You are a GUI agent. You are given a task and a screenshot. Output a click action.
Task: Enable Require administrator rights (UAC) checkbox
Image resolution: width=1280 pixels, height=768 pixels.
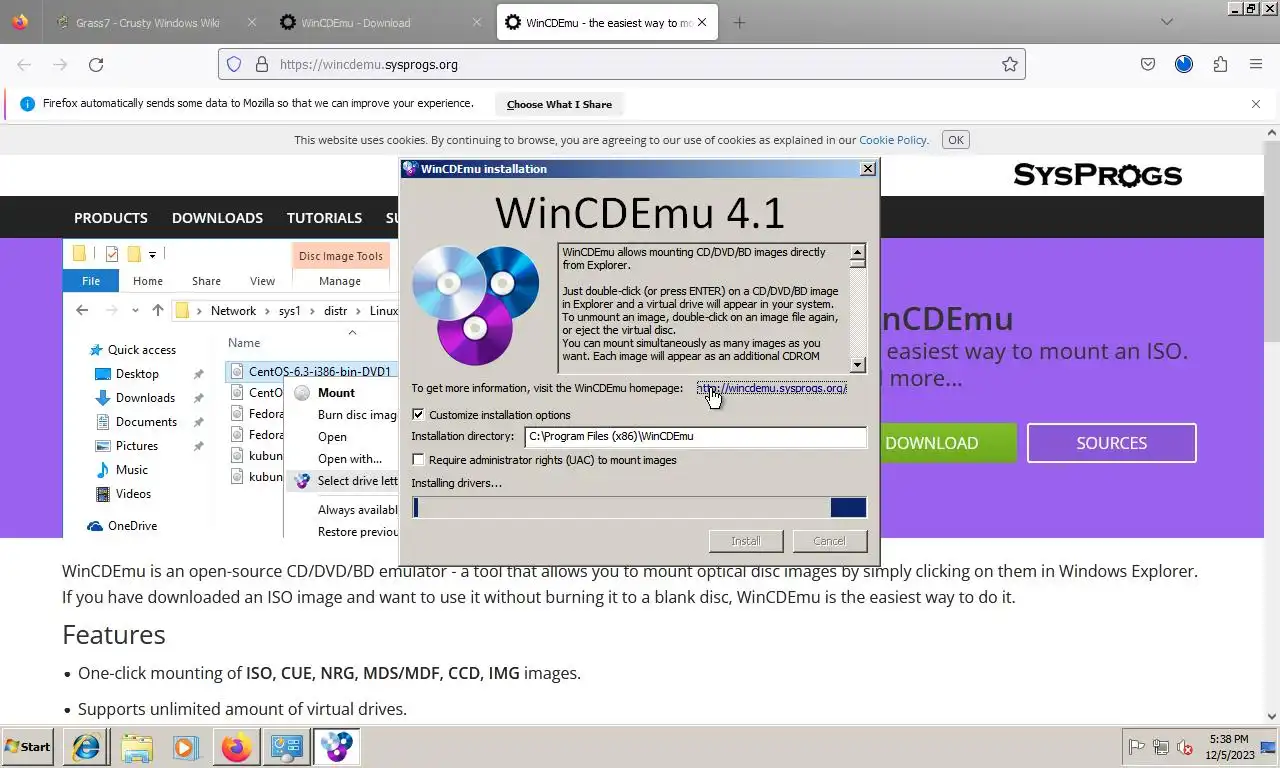coord(418,460)
